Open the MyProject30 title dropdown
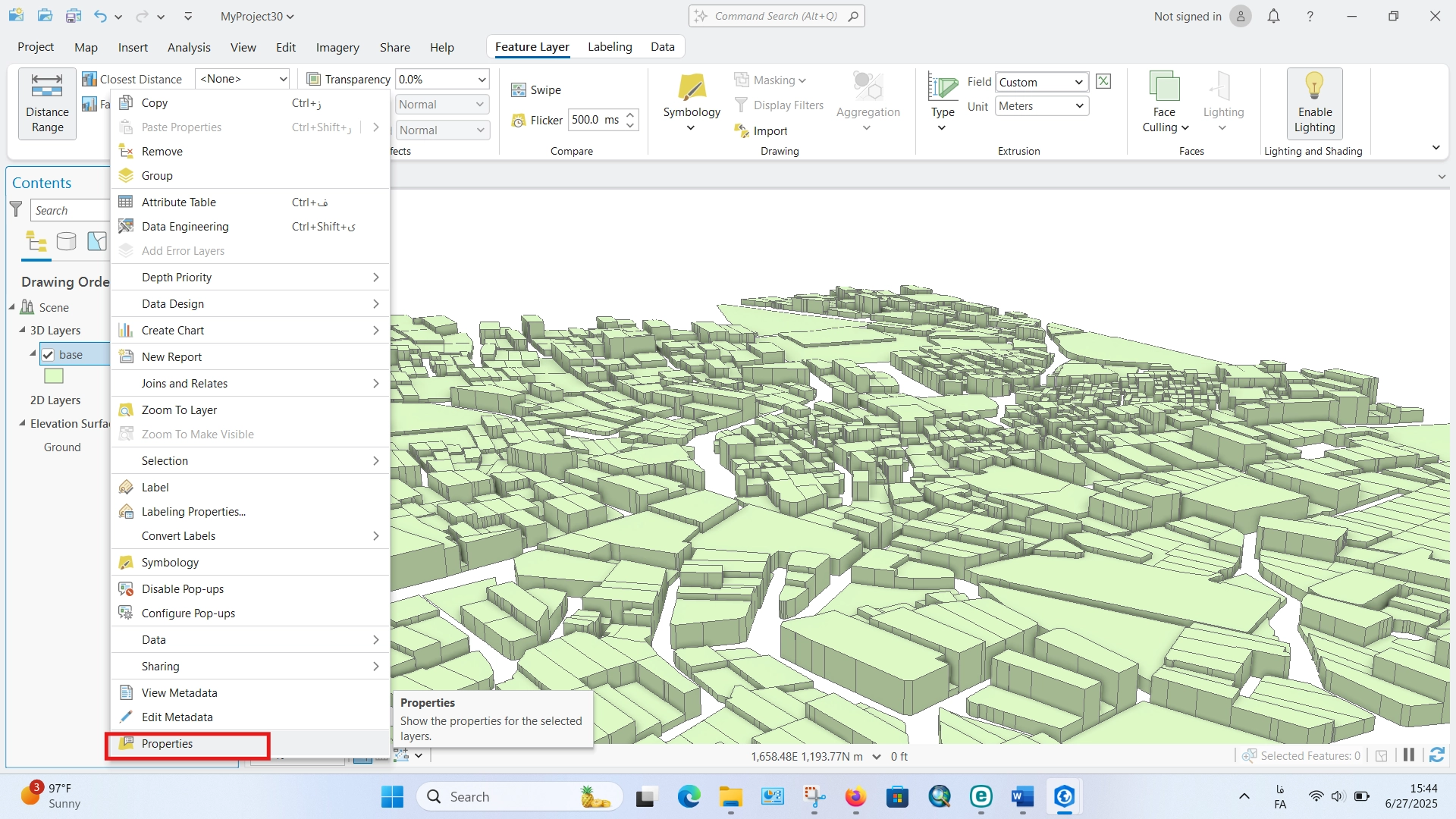The width and height of the screenshot is (1456, 819). [x=257, y=16]
